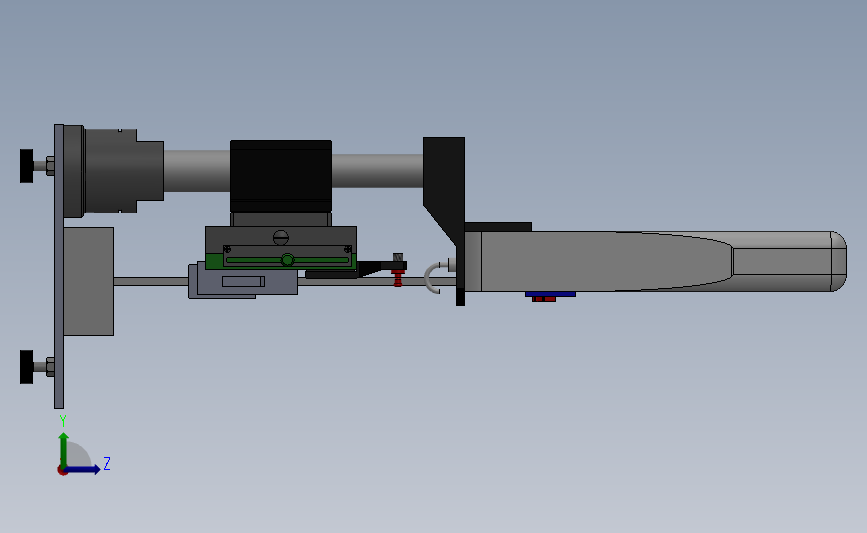The image size is (867, 533).
Task: Select the blue part under the handle
Action: pyautogui.click(x=550, y=294)
